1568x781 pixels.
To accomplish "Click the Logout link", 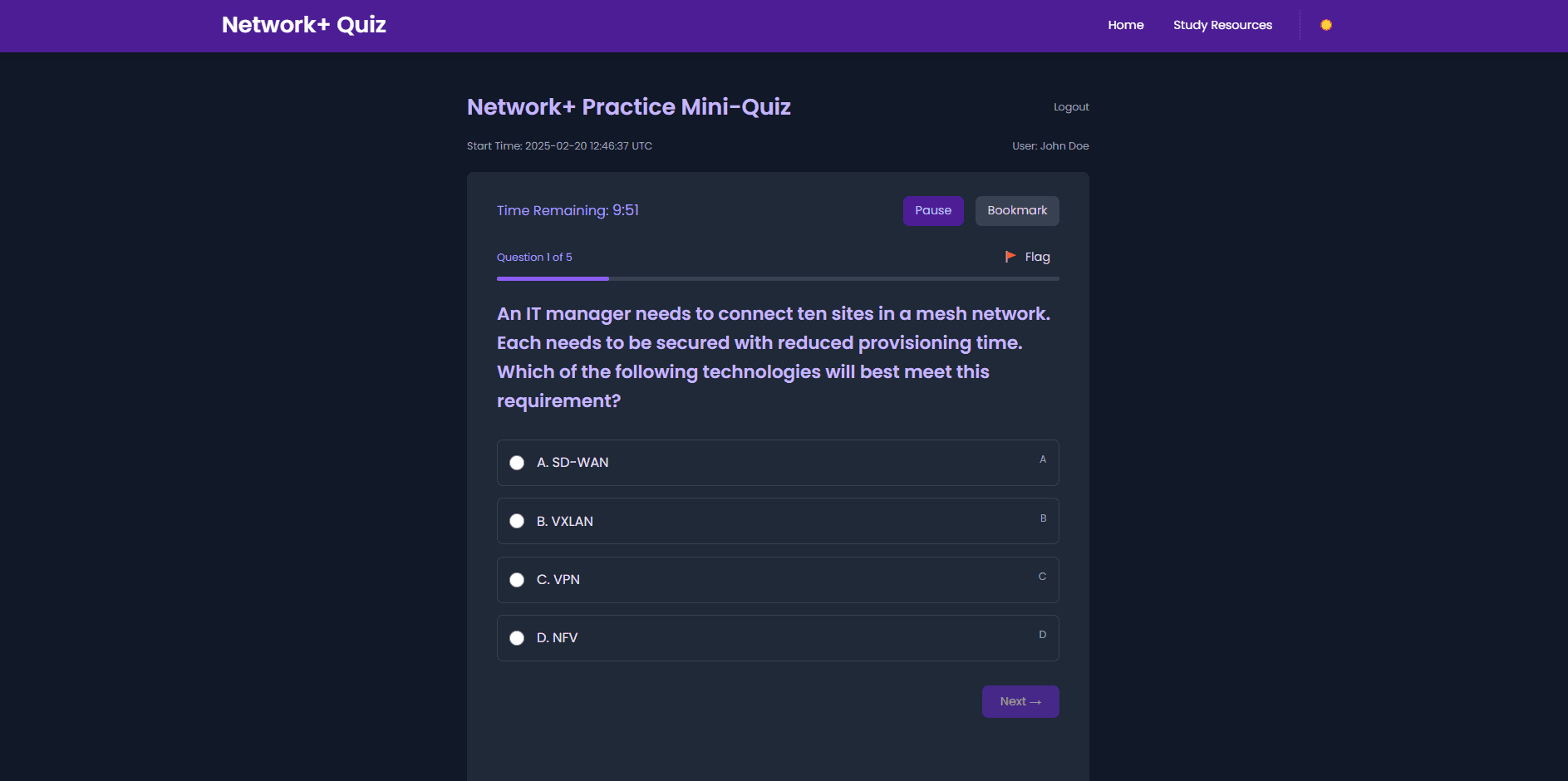I will (x=1070, y=107).
